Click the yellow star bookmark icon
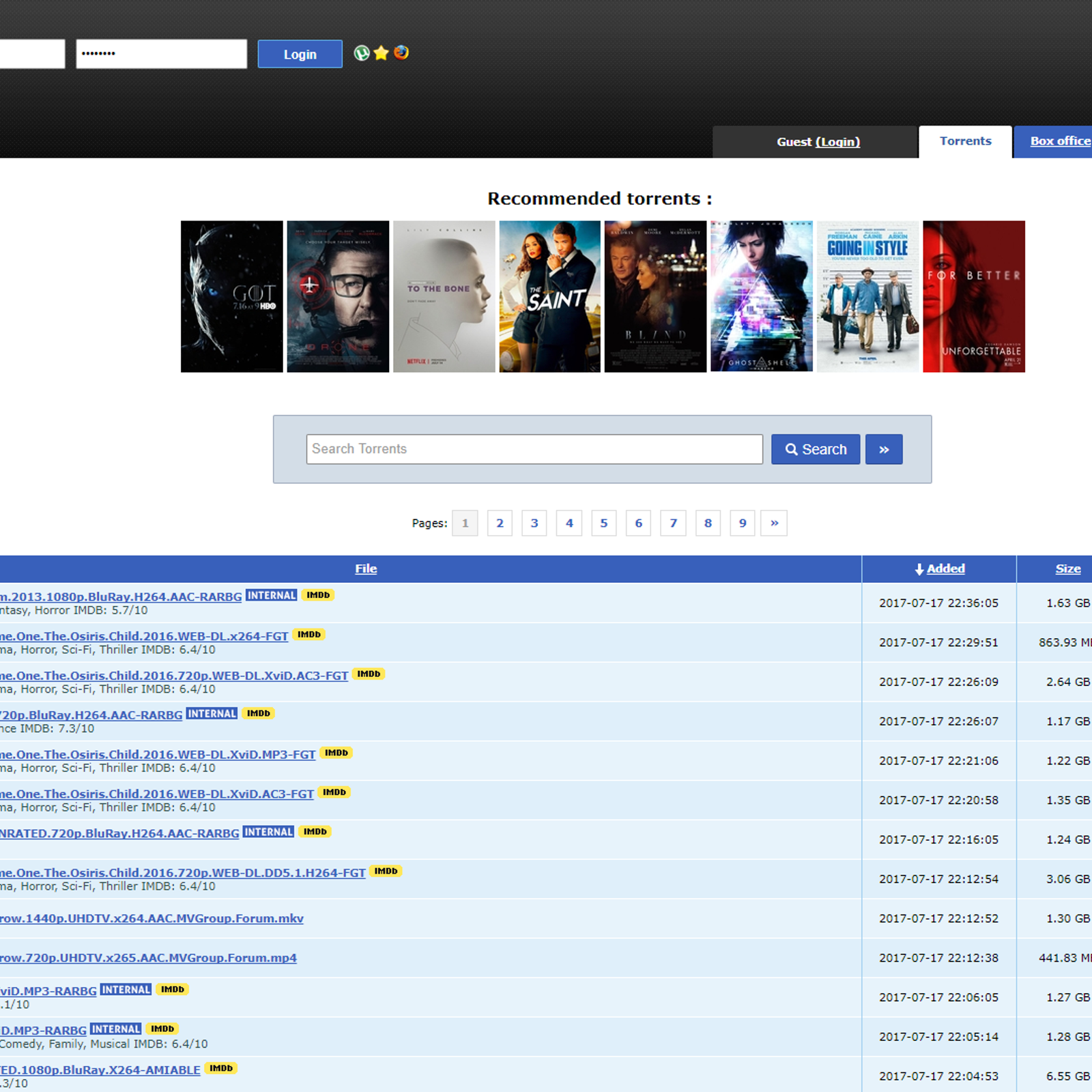The height and width of the screenshot is (1092, 1092). 382,53
